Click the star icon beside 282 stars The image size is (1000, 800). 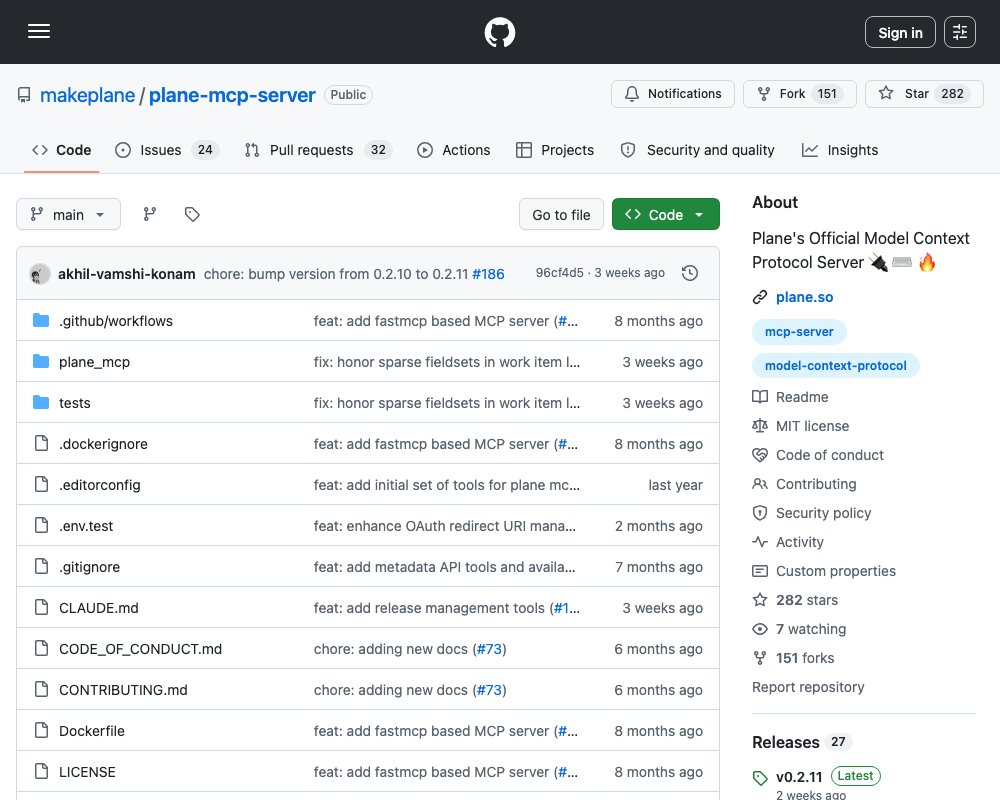click(760, 600)
